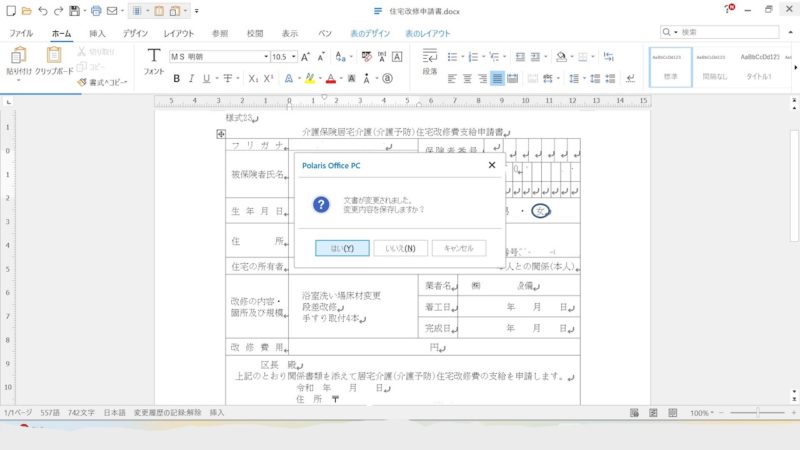Click the Subscript X₂ icon
Screen dimensions: 800x450
pos(254,78)
